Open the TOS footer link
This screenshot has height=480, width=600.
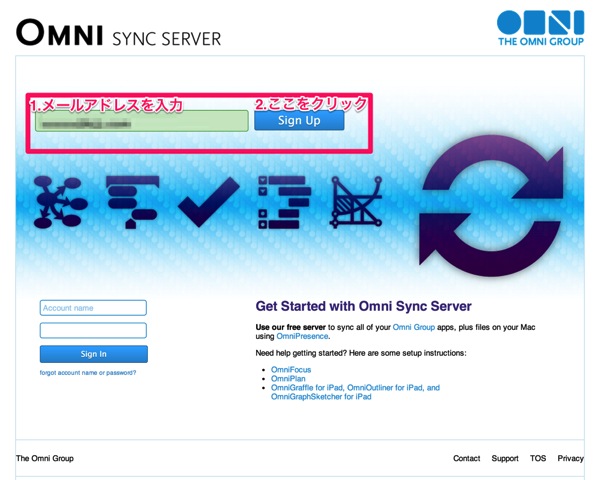(538, 458)
